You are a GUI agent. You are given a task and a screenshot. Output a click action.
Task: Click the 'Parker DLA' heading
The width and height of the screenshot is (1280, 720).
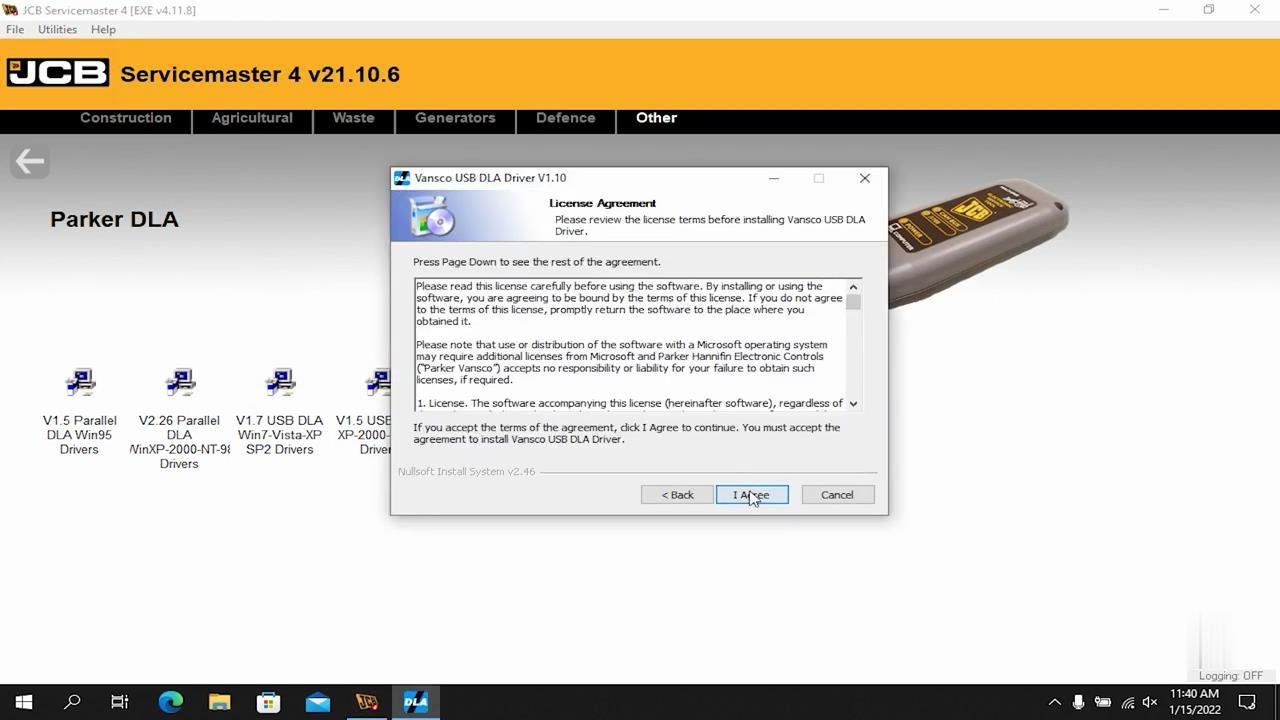click(114, 220)
